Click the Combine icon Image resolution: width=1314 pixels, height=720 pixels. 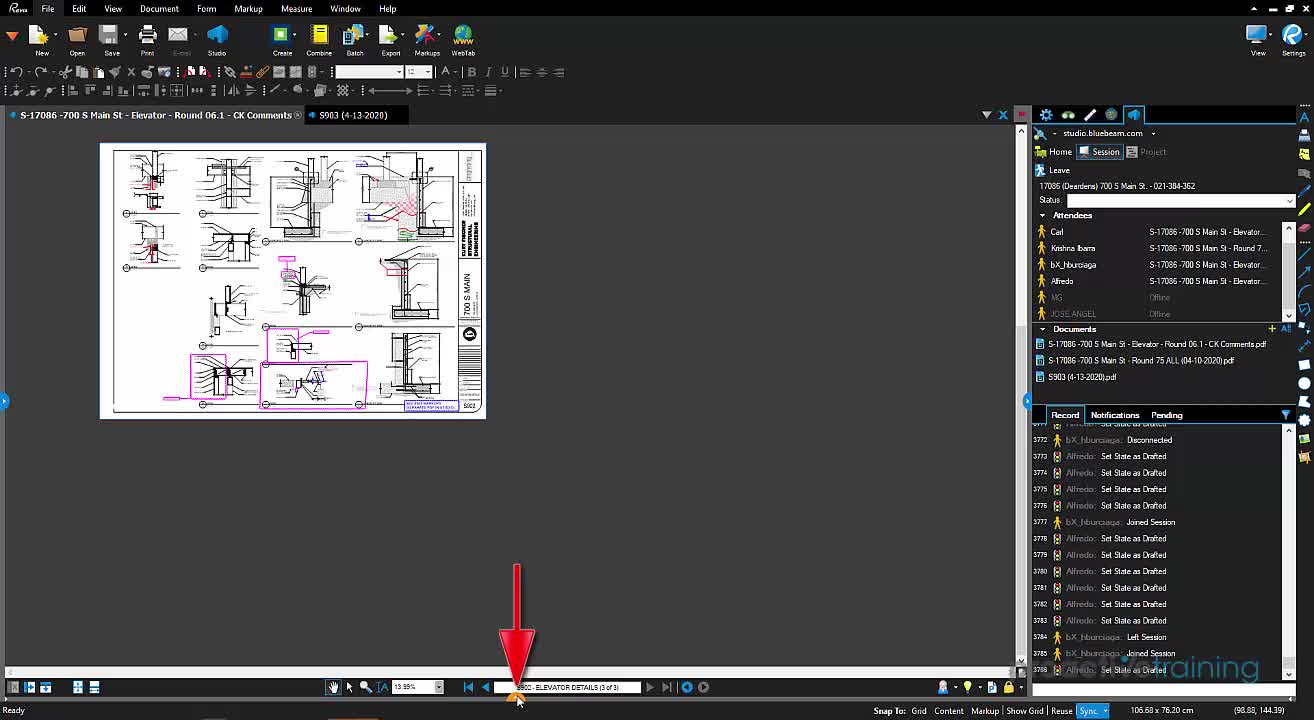point(319,36)
